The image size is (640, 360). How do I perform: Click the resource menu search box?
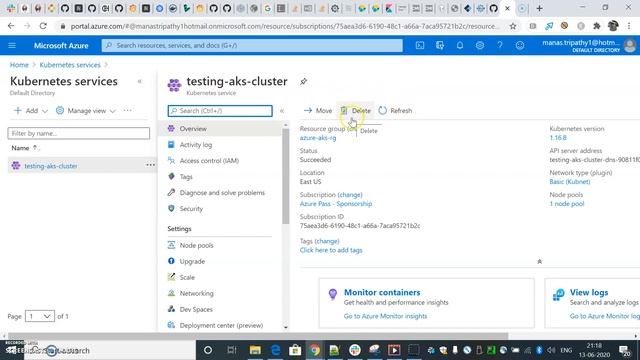coord(220,111)
